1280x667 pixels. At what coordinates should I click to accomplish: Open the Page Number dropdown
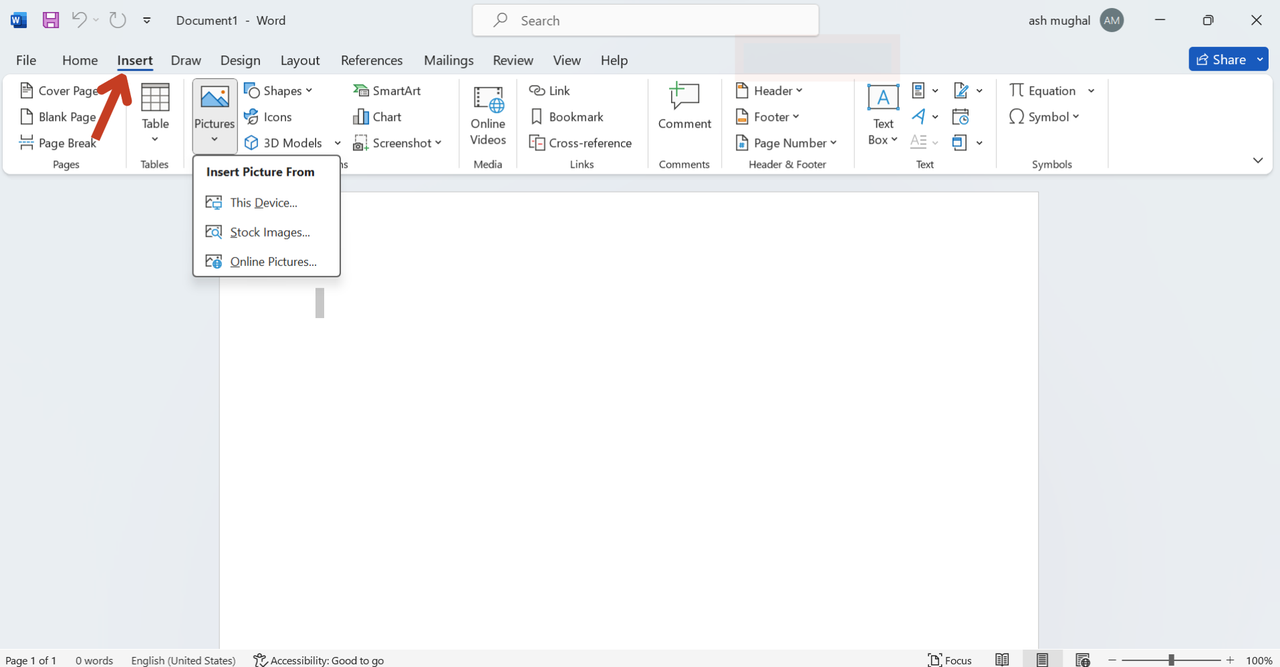pos(786,143)
